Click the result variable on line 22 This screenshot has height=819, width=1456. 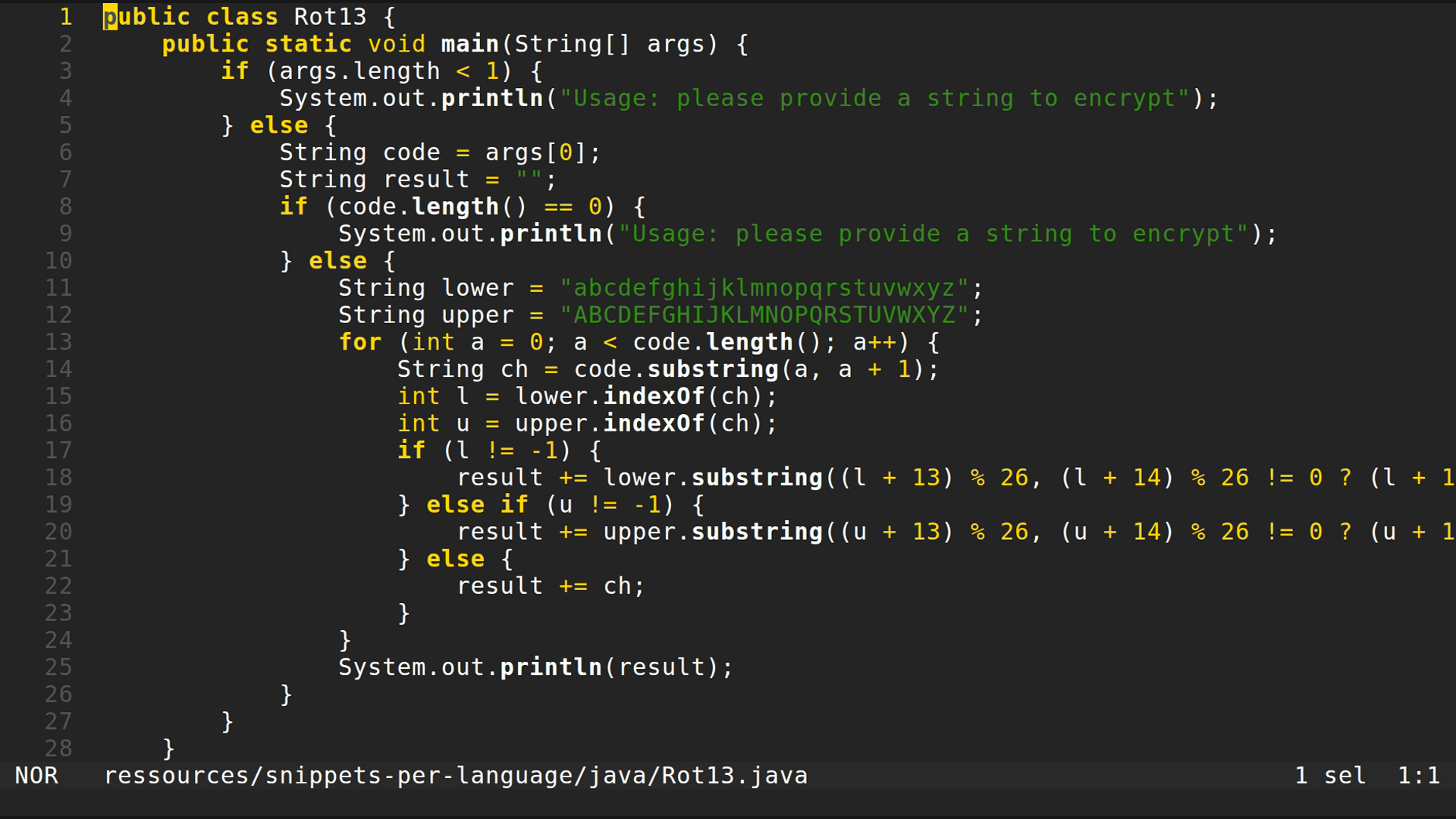(500, 585)
